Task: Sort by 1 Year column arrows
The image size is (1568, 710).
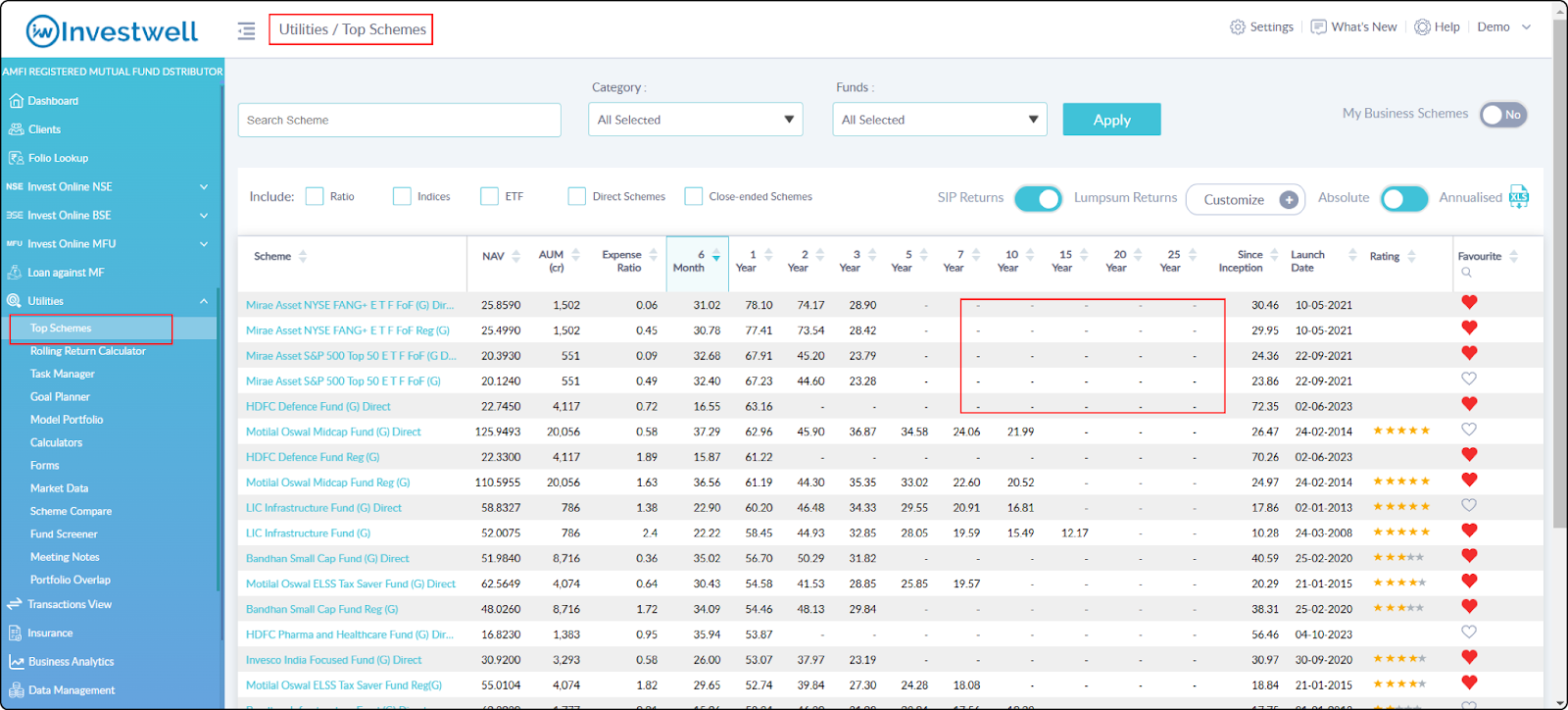Action: pos(768,256)
